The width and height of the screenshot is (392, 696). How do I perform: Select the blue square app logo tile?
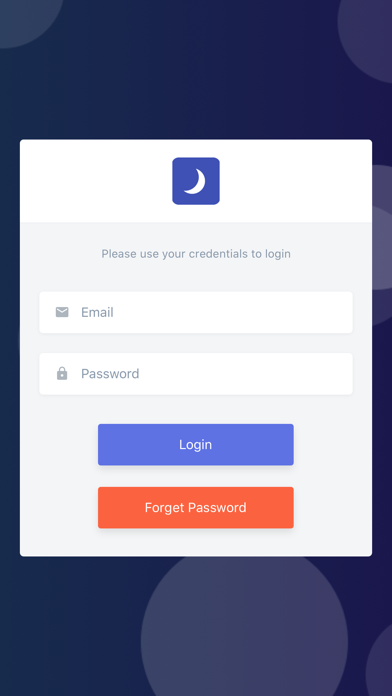196,181
